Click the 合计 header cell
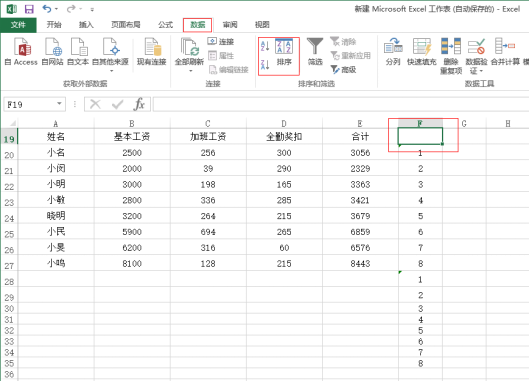Viewport: 530px width, 382px height. point(360,136)
